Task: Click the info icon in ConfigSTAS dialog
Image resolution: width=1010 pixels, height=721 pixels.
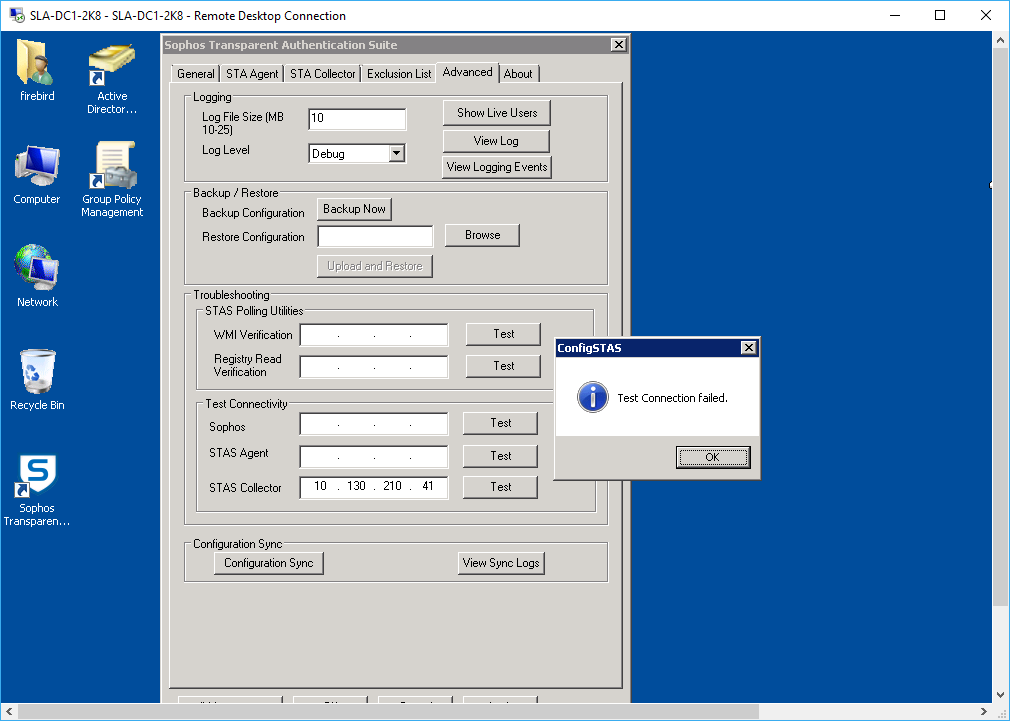Action: (592, 397)
